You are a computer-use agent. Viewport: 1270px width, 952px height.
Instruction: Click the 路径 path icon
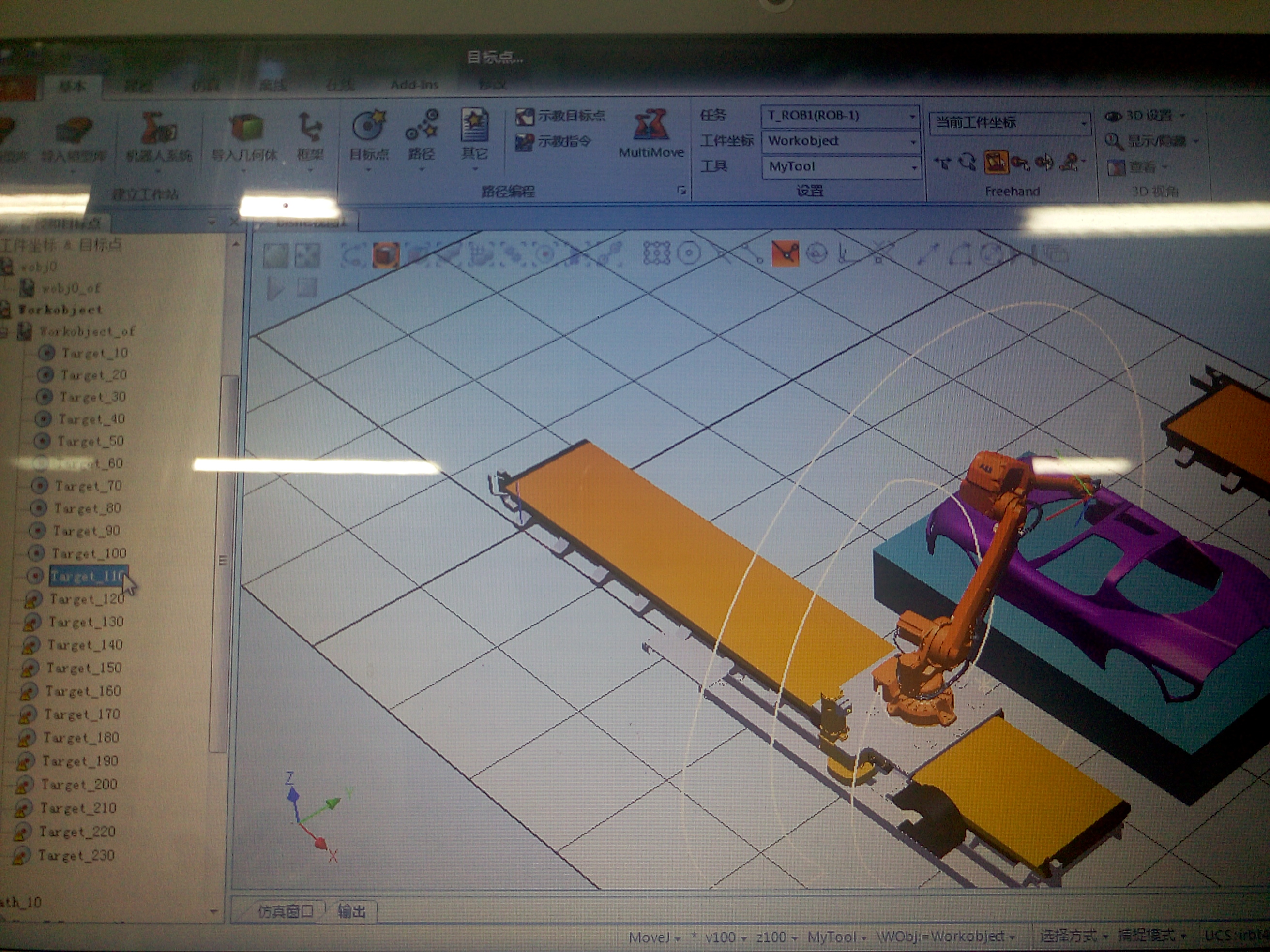pos(422,127)
